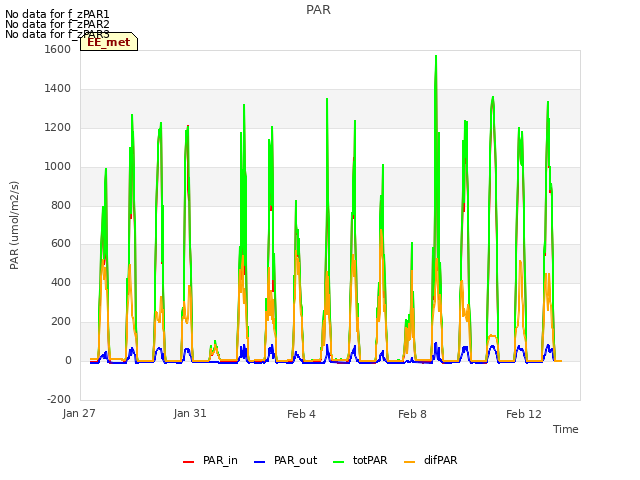Click the PAR (umol/m2/s) y-axis title
The height and width of the screenshot is (480, 640).
[14, 225]
